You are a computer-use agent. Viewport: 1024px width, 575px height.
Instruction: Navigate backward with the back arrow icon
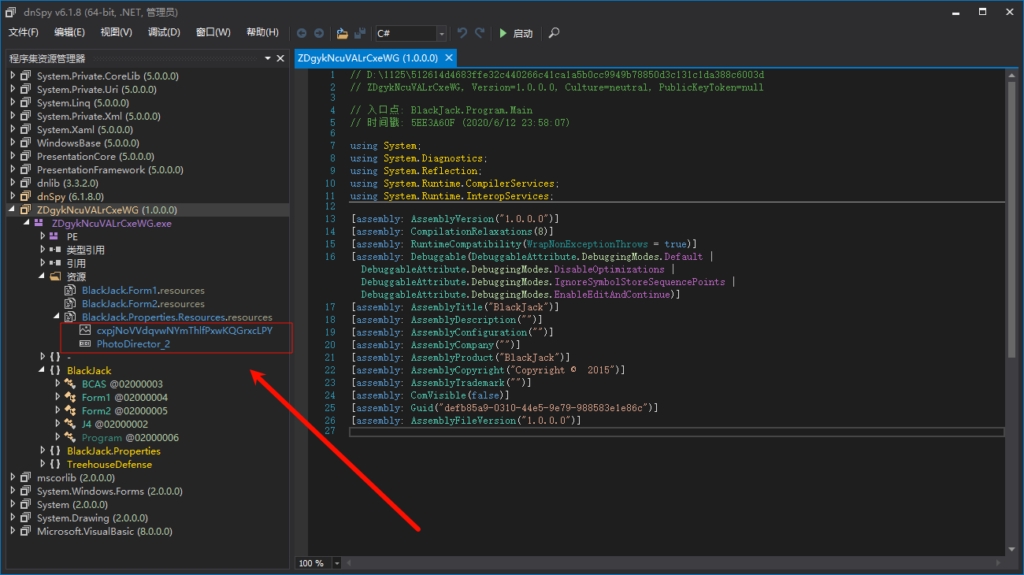301,33
